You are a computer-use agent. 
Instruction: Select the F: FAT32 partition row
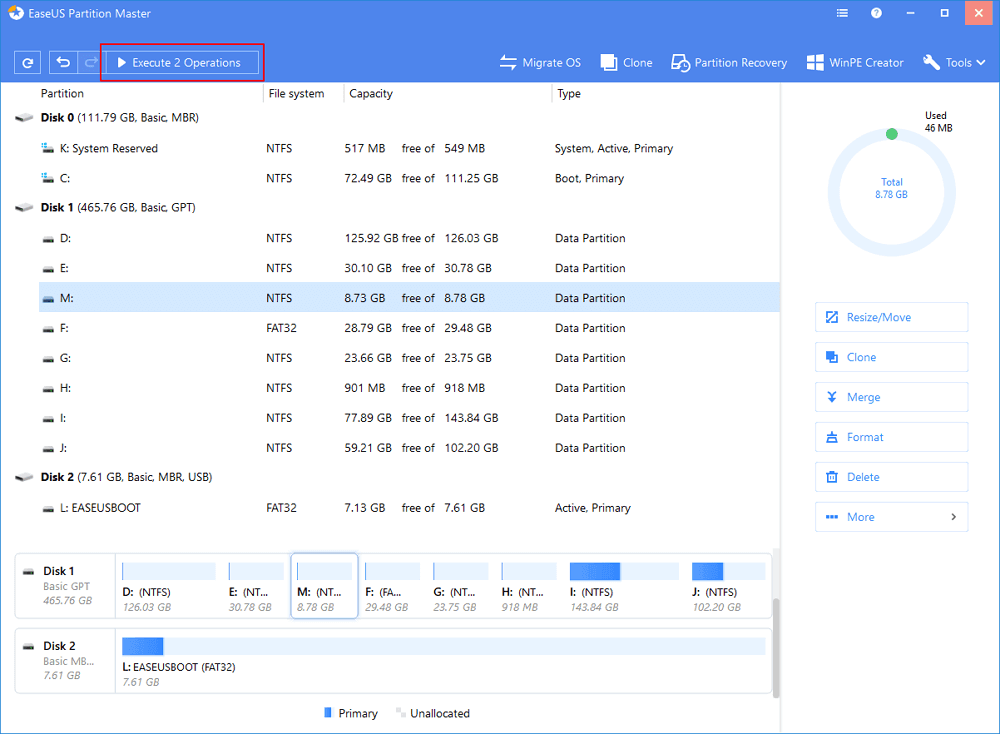[409, 328]
